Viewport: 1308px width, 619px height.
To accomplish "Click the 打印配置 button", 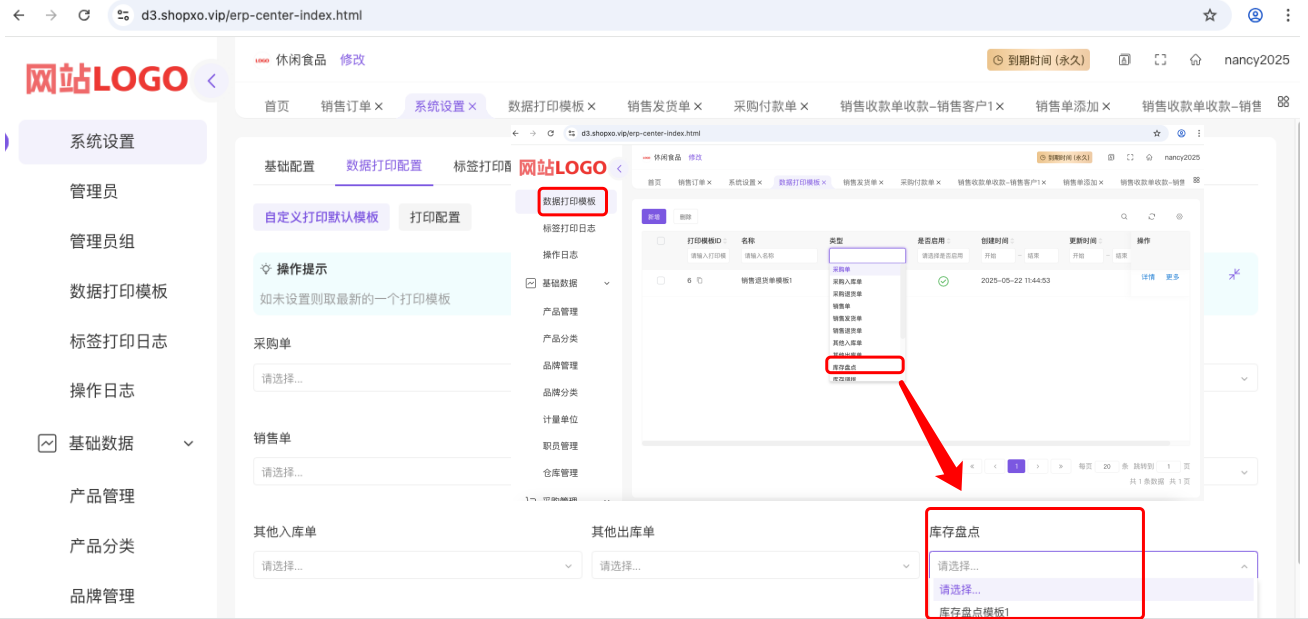I will coord(435,217).
